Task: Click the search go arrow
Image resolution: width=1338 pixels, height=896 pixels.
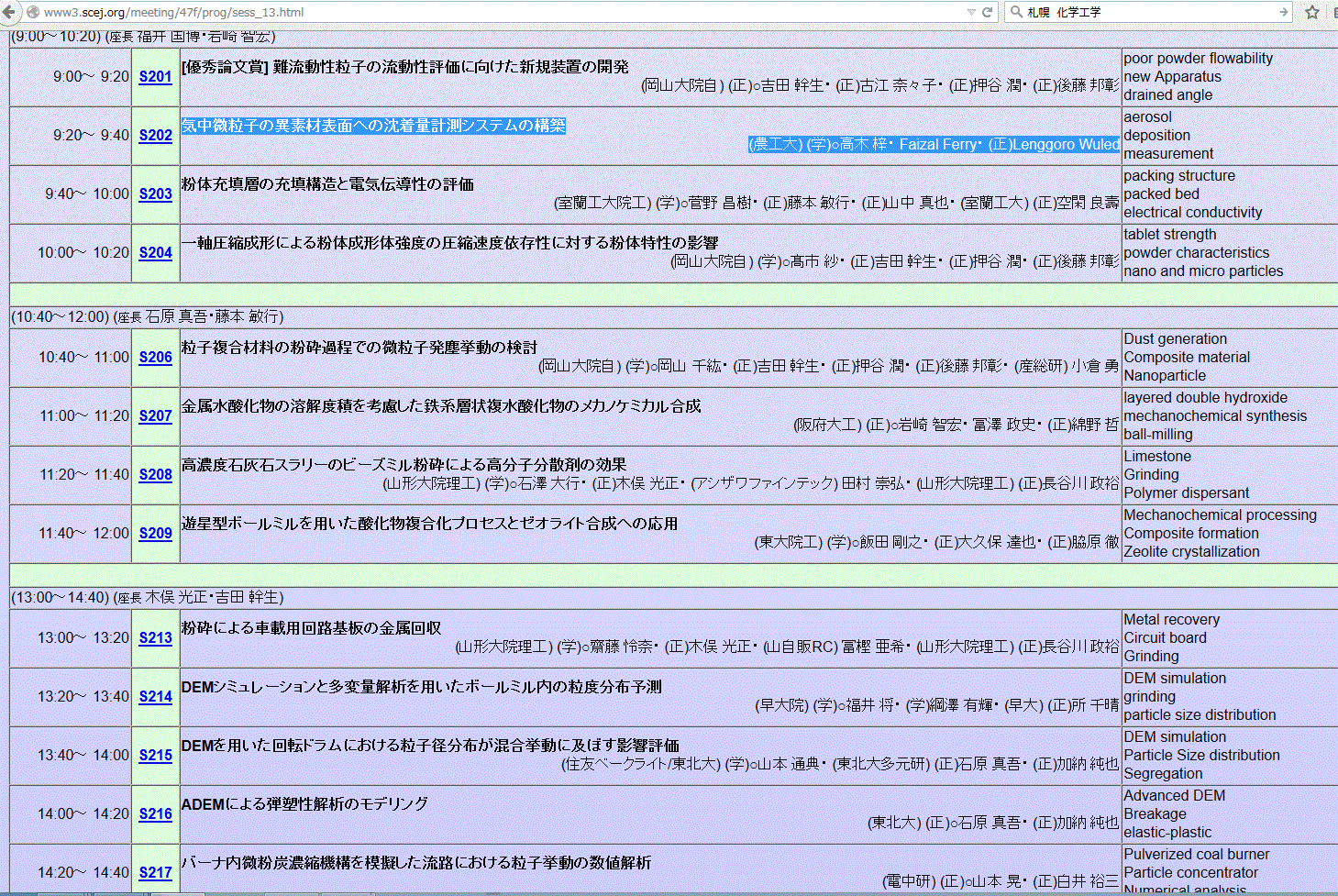Action: (1284, 12)
